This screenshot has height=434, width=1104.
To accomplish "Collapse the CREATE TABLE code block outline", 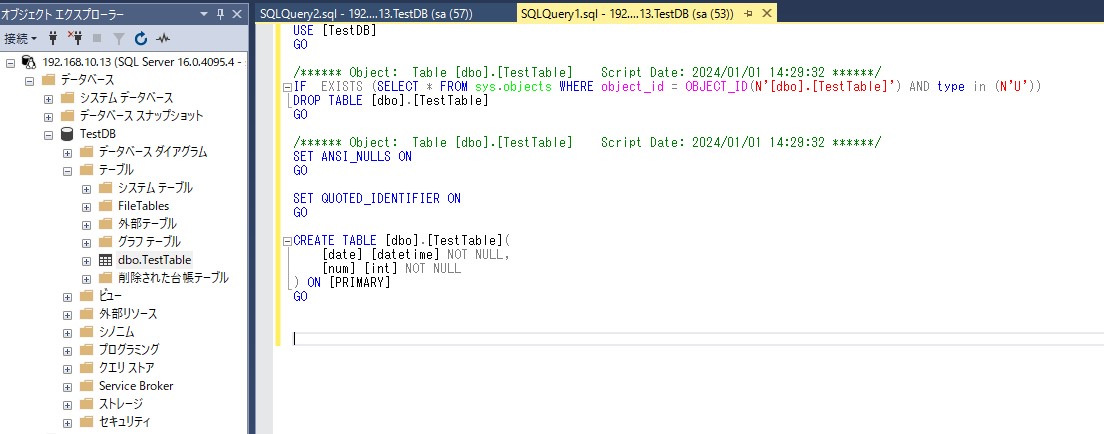I will pyautogui.click(x=287, y=242).
